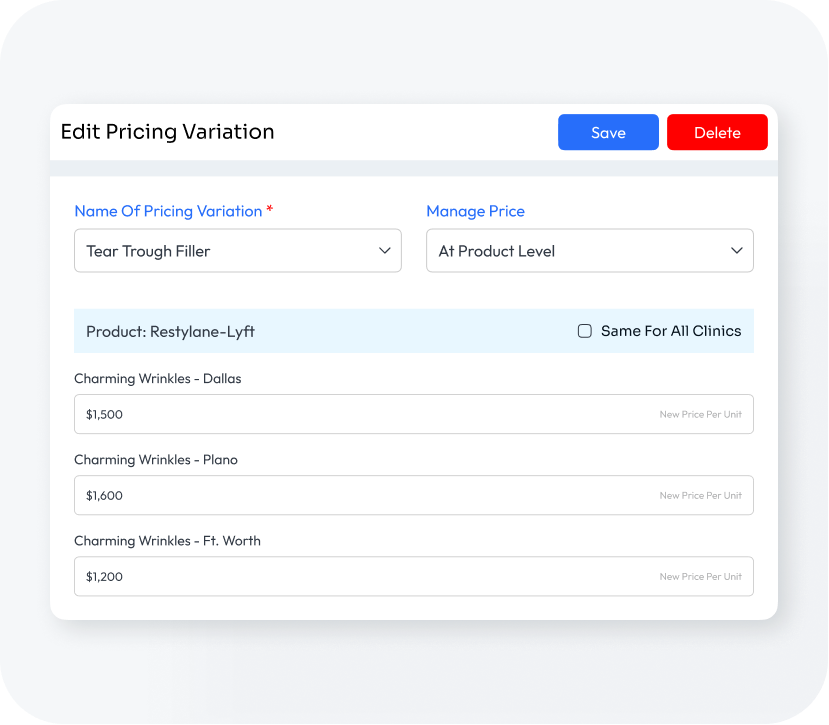Viewport: 829px width, 725px height.
Task: Click the Charming Wrinkles - Plano label
Action: point(156,460)
